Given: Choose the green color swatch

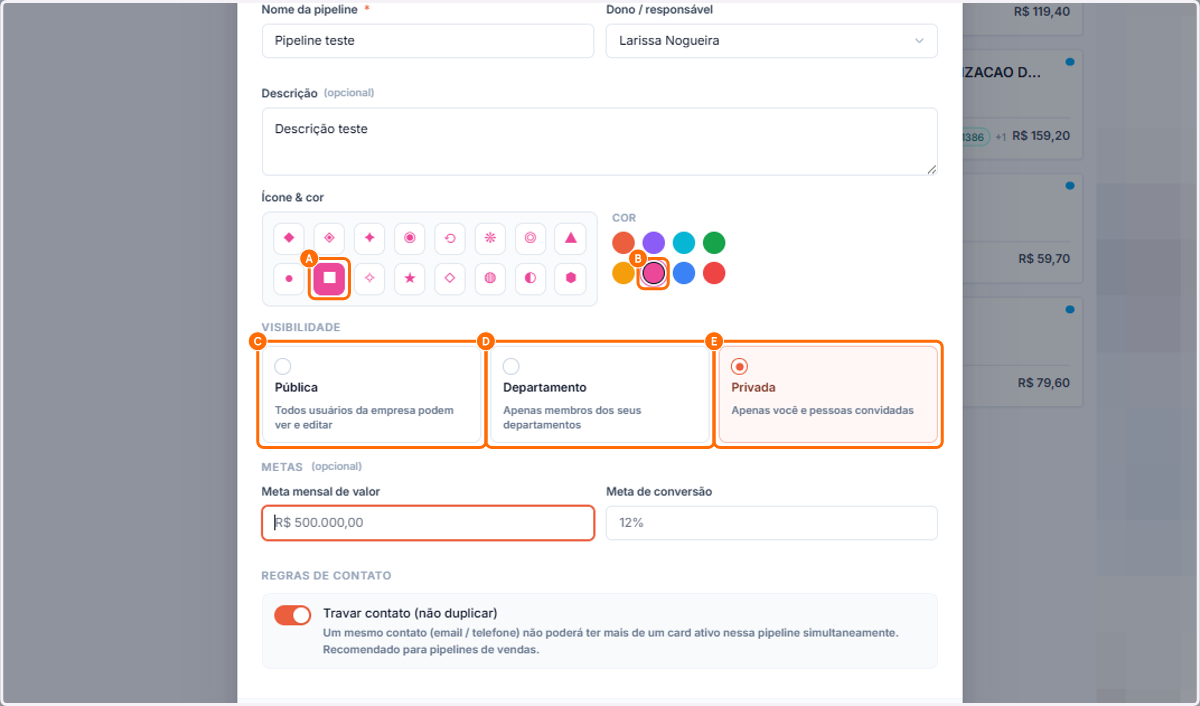Looking at the screenshot, I should click(714, 242).
